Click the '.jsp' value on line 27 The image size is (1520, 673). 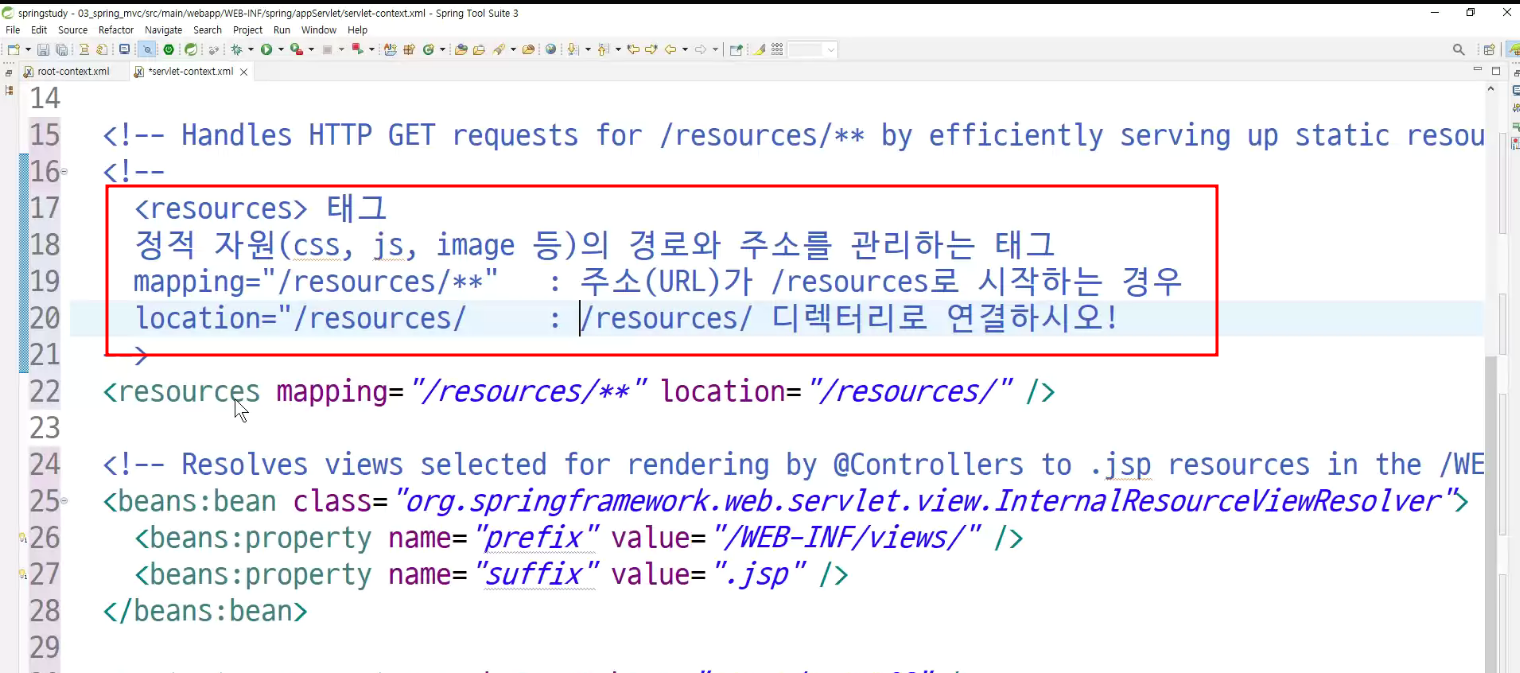click(x=760, y=575)
